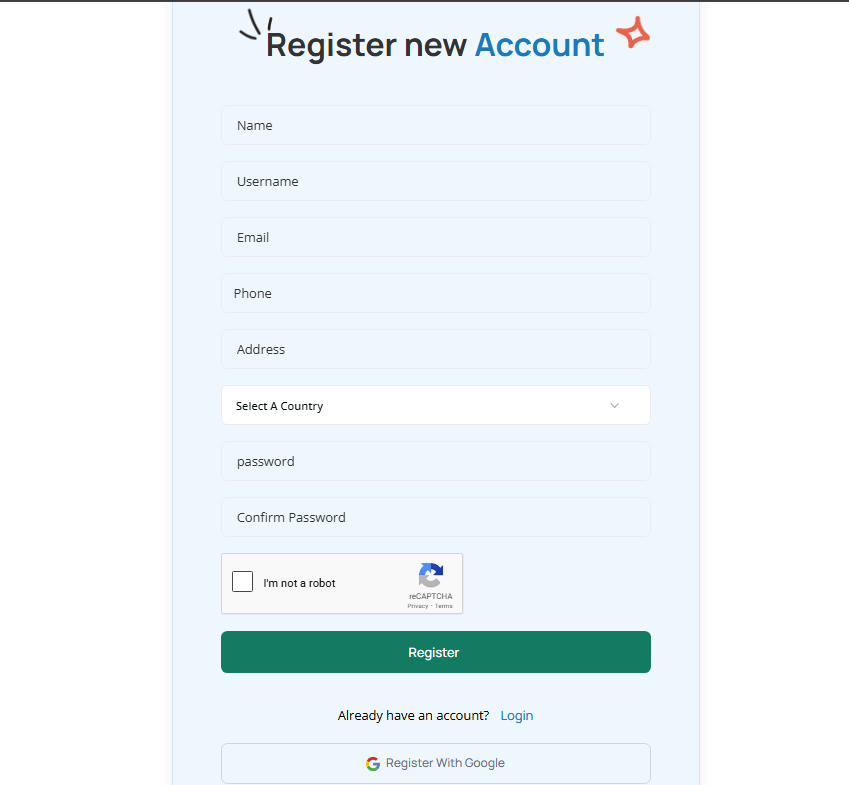Check the I'm not a robot box
This screenshot has height=785, width=849.
click(242, 581)
